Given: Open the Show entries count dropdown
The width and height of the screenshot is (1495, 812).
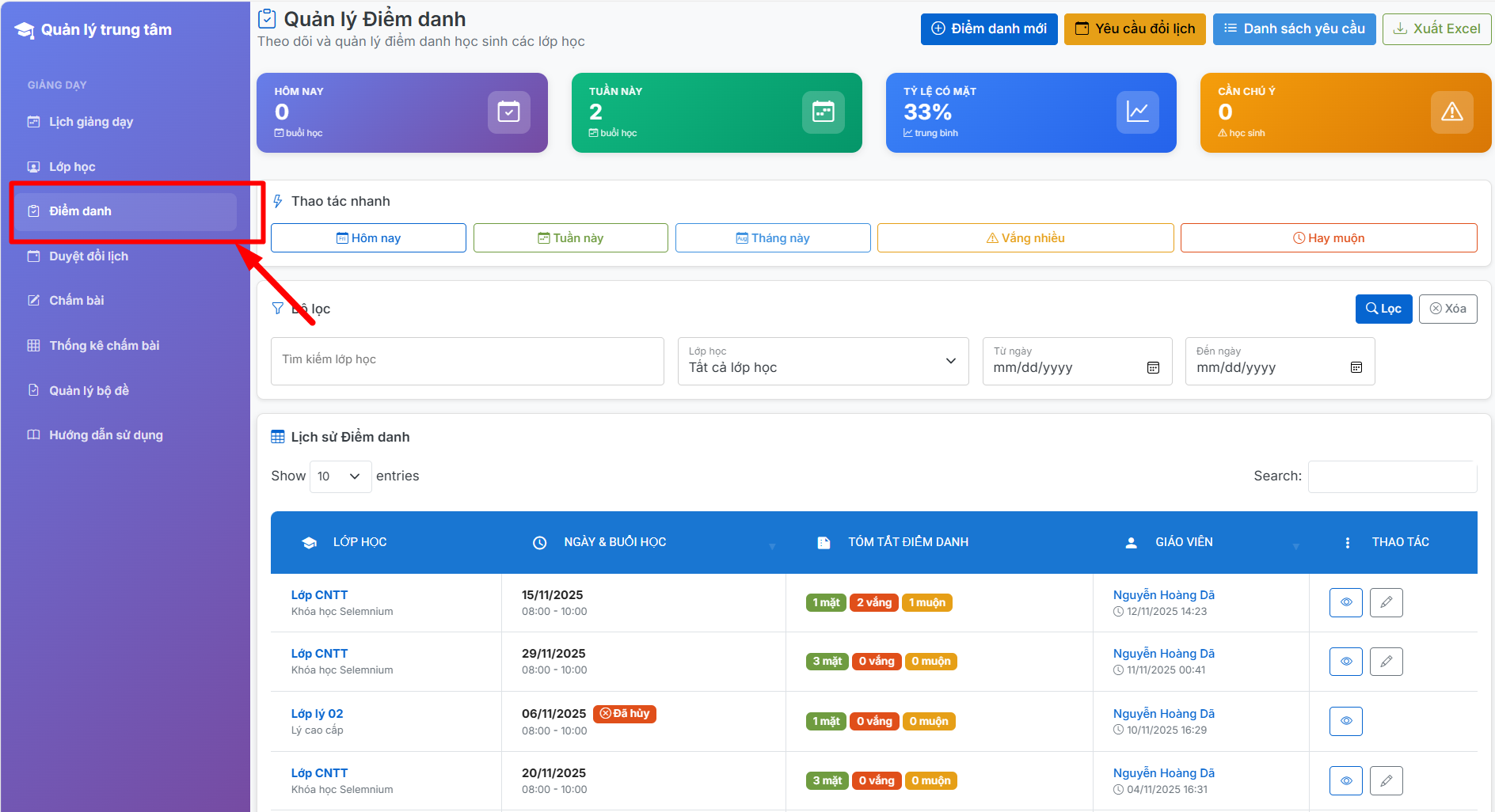Looking at the screenshot, I should click(340, 476).
